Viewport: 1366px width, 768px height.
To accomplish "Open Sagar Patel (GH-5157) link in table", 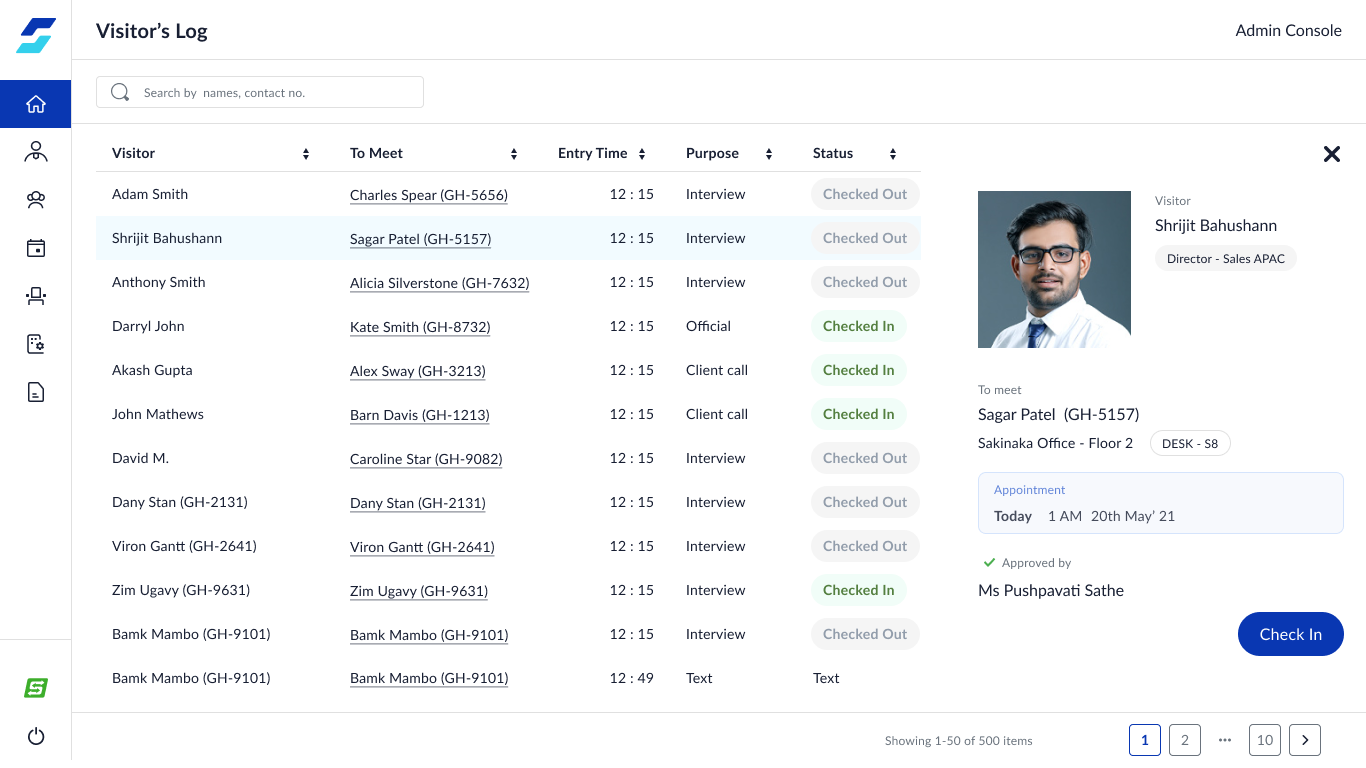I will 420,239.
